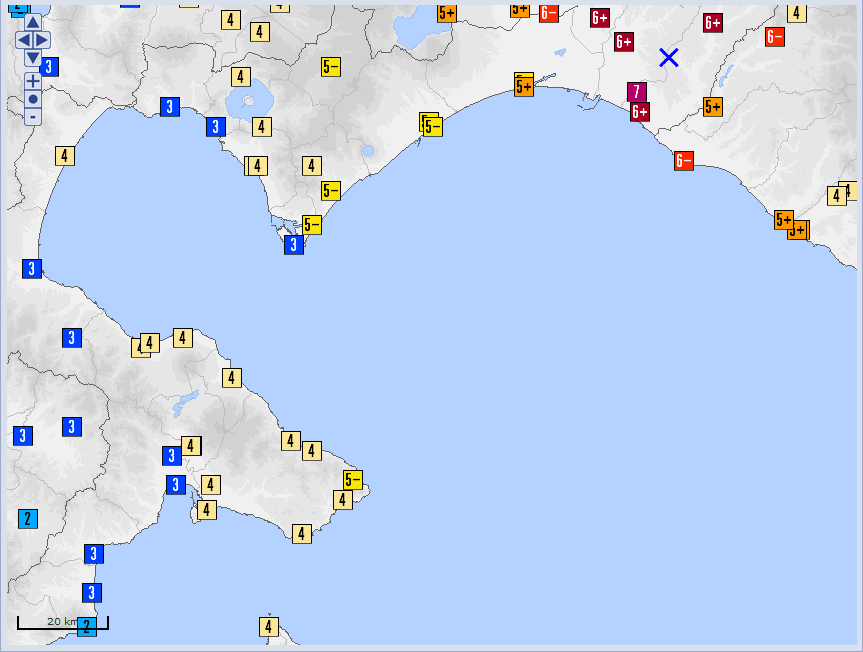Click the light blue intensity 2 marker on left edge
Viewport: 863px width, 652px height.
(x=28, y=518)
